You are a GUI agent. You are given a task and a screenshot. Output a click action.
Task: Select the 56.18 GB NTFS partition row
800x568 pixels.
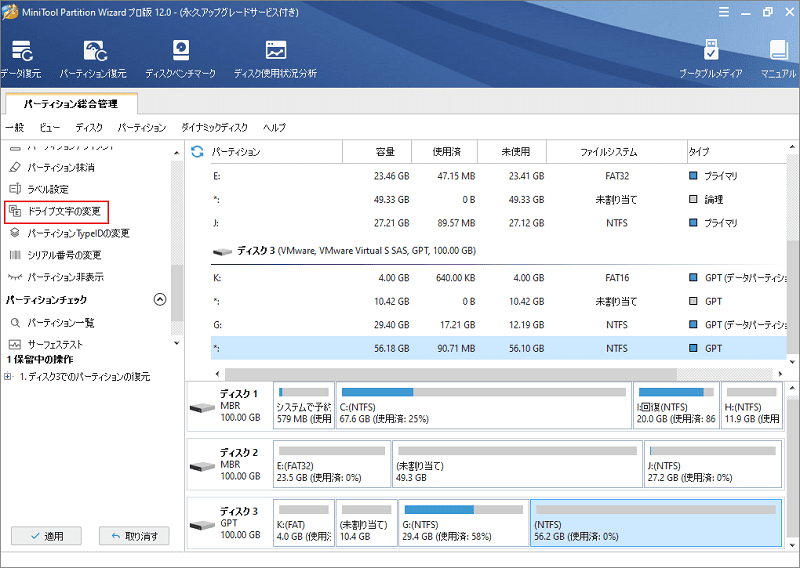pos(498,349)
